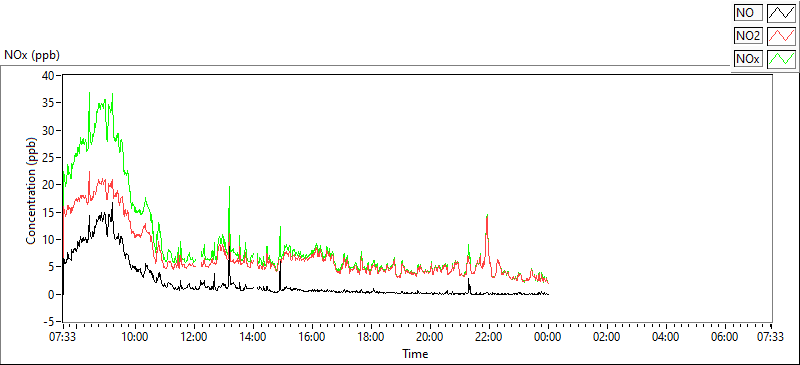The width and height of the screenshot is (800, 365).
Task: Select the NO plot legend label
Action: click(x=748, y=13)
